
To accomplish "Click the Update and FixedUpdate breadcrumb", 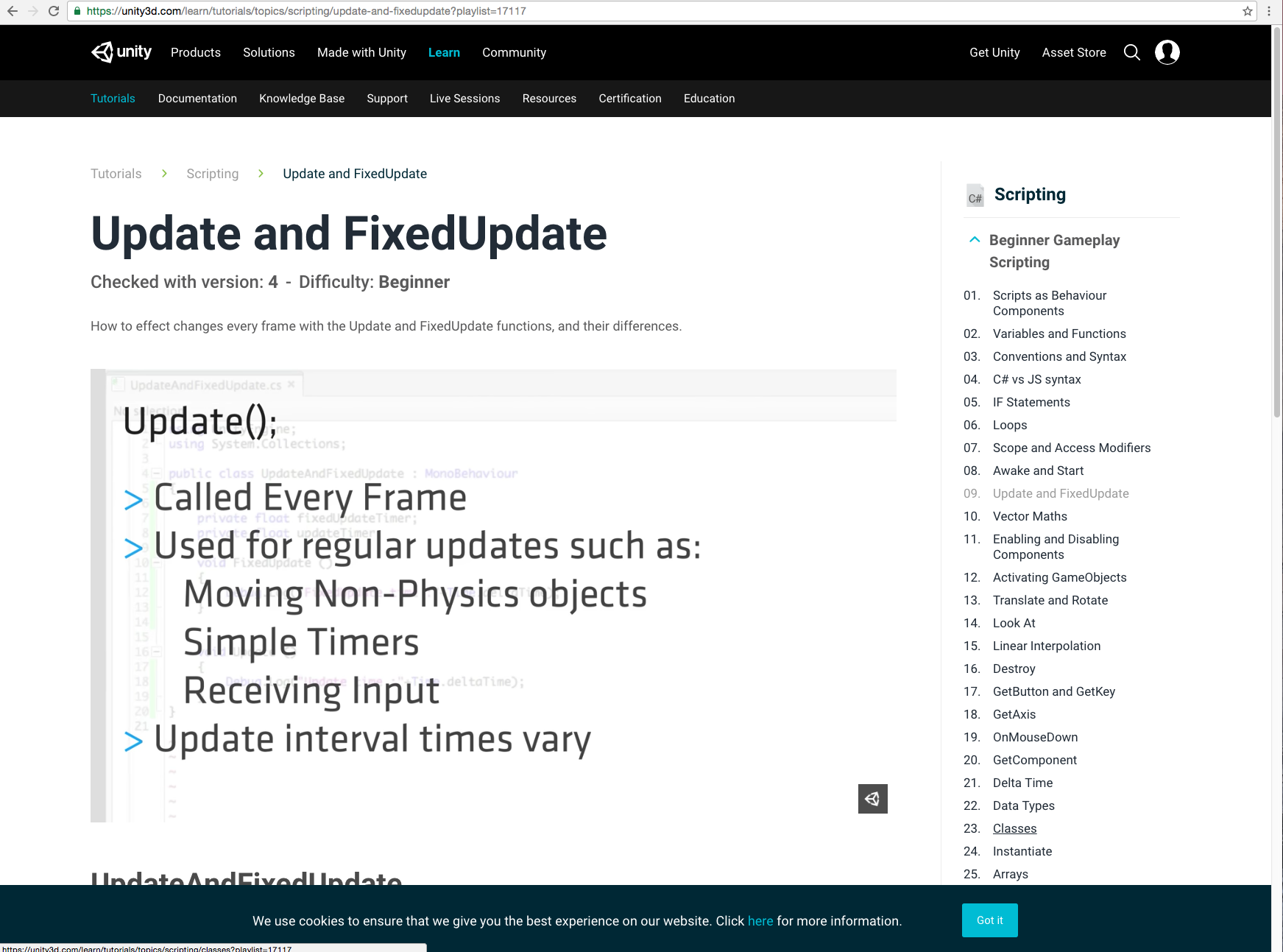I will pyautogui.click(x=355, y=174).
